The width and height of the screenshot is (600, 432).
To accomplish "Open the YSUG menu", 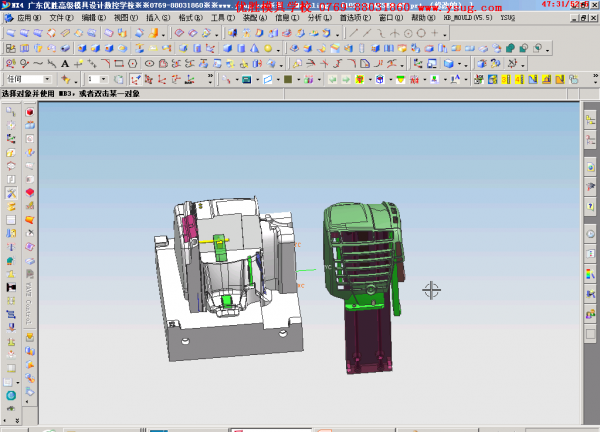I will coord(508,18).
